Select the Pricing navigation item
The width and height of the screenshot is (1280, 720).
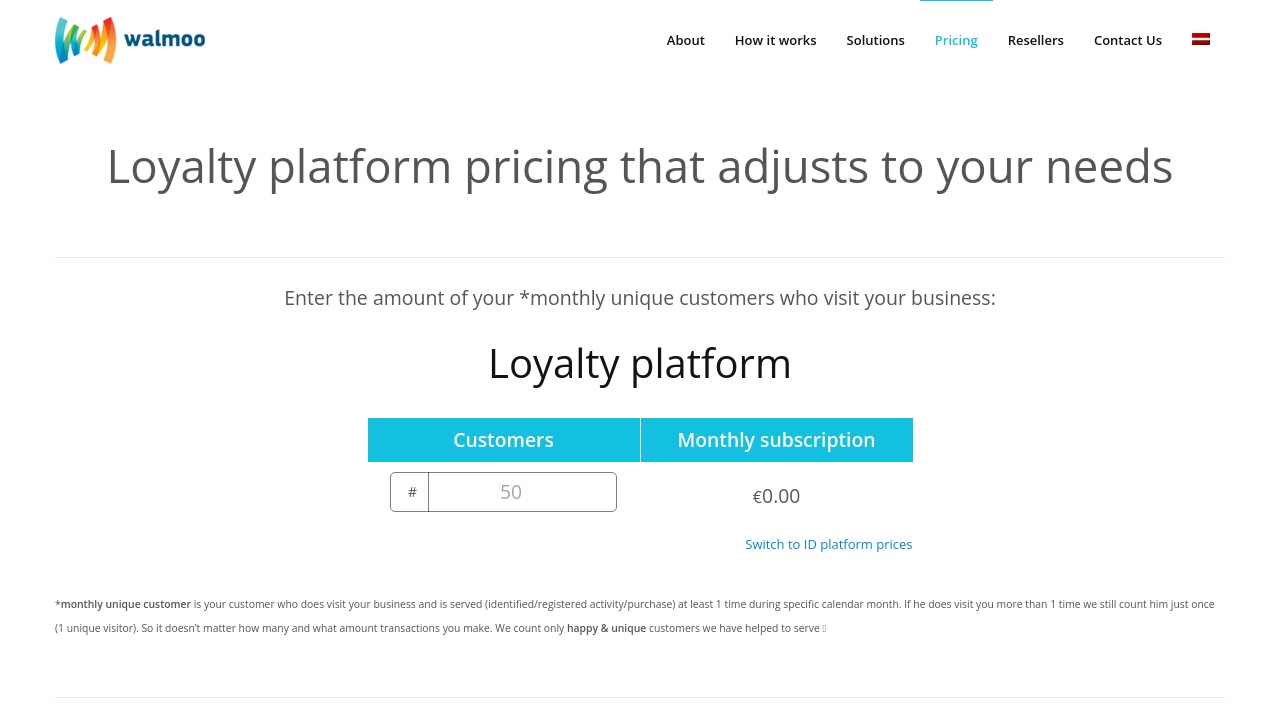coord(956,40)
